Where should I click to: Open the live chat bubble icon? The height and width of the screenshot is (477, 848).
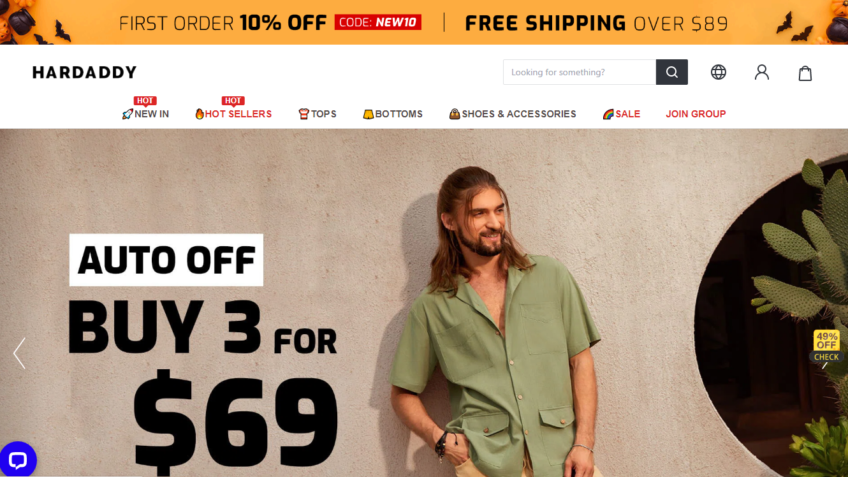tap(17, 460)
